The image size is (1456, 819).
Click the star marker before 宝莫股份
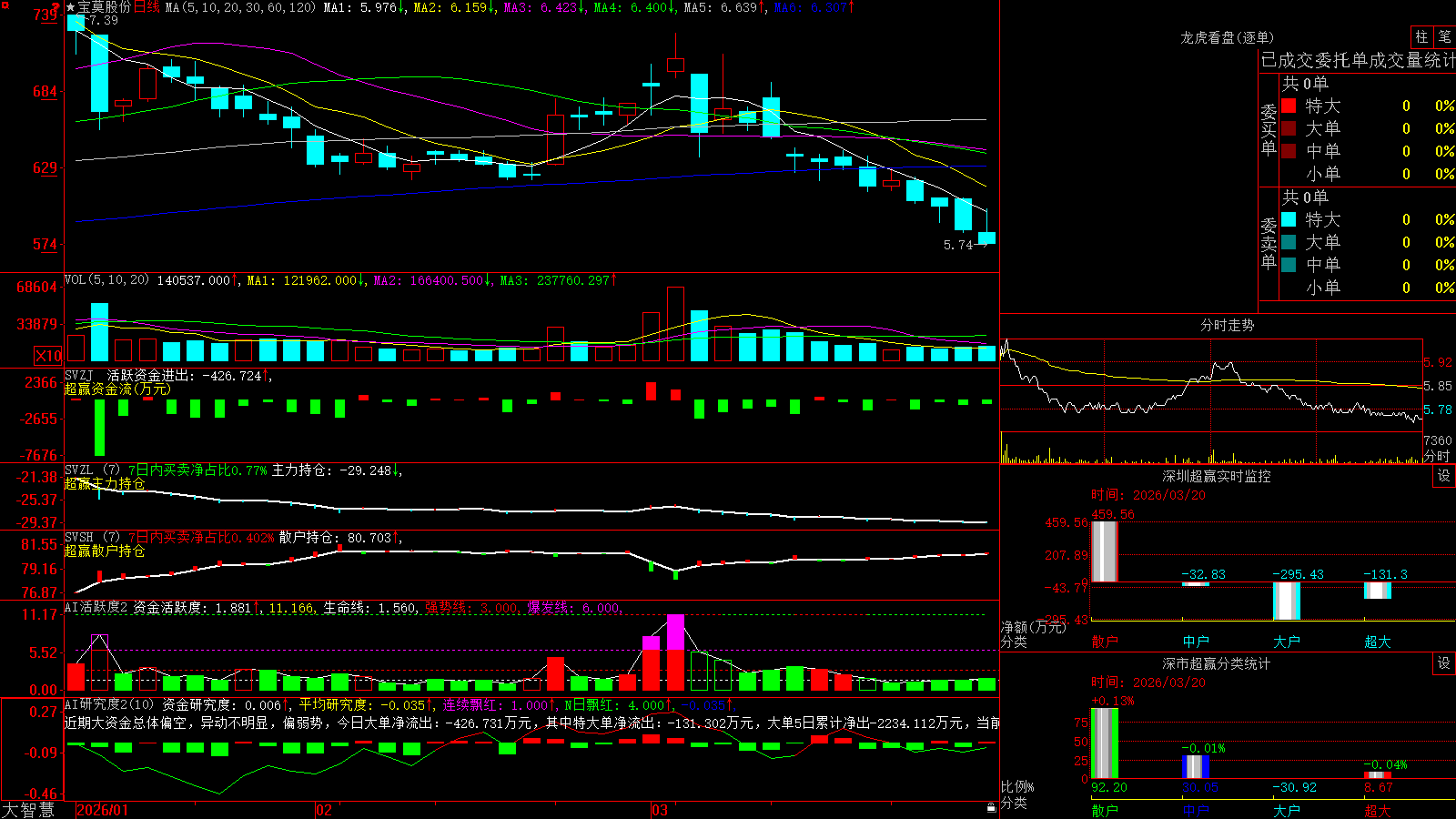pos(71,7)
